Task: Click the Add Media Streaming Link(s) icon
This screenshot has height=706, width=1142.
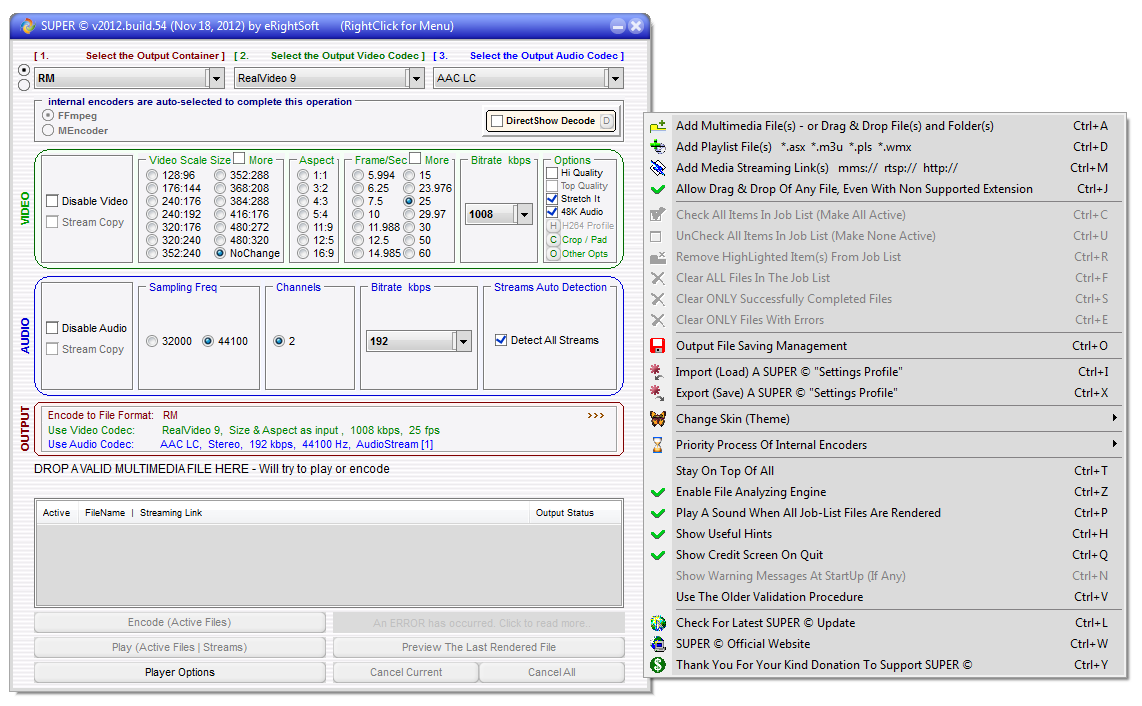Action: coord(658,168)
